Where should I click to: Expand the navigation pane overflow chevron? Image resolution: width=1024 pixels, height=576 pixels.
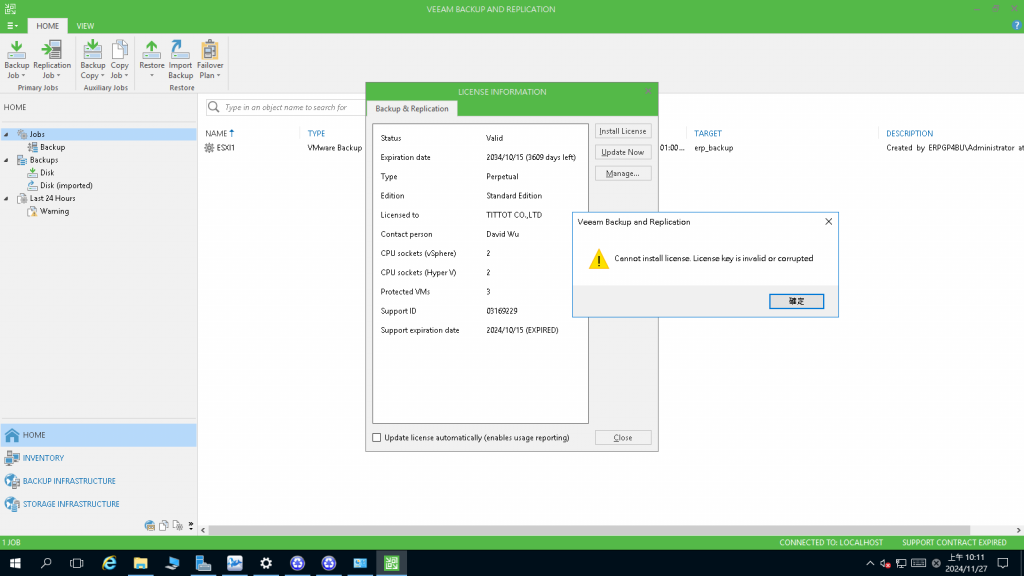(x=191, y=526)
